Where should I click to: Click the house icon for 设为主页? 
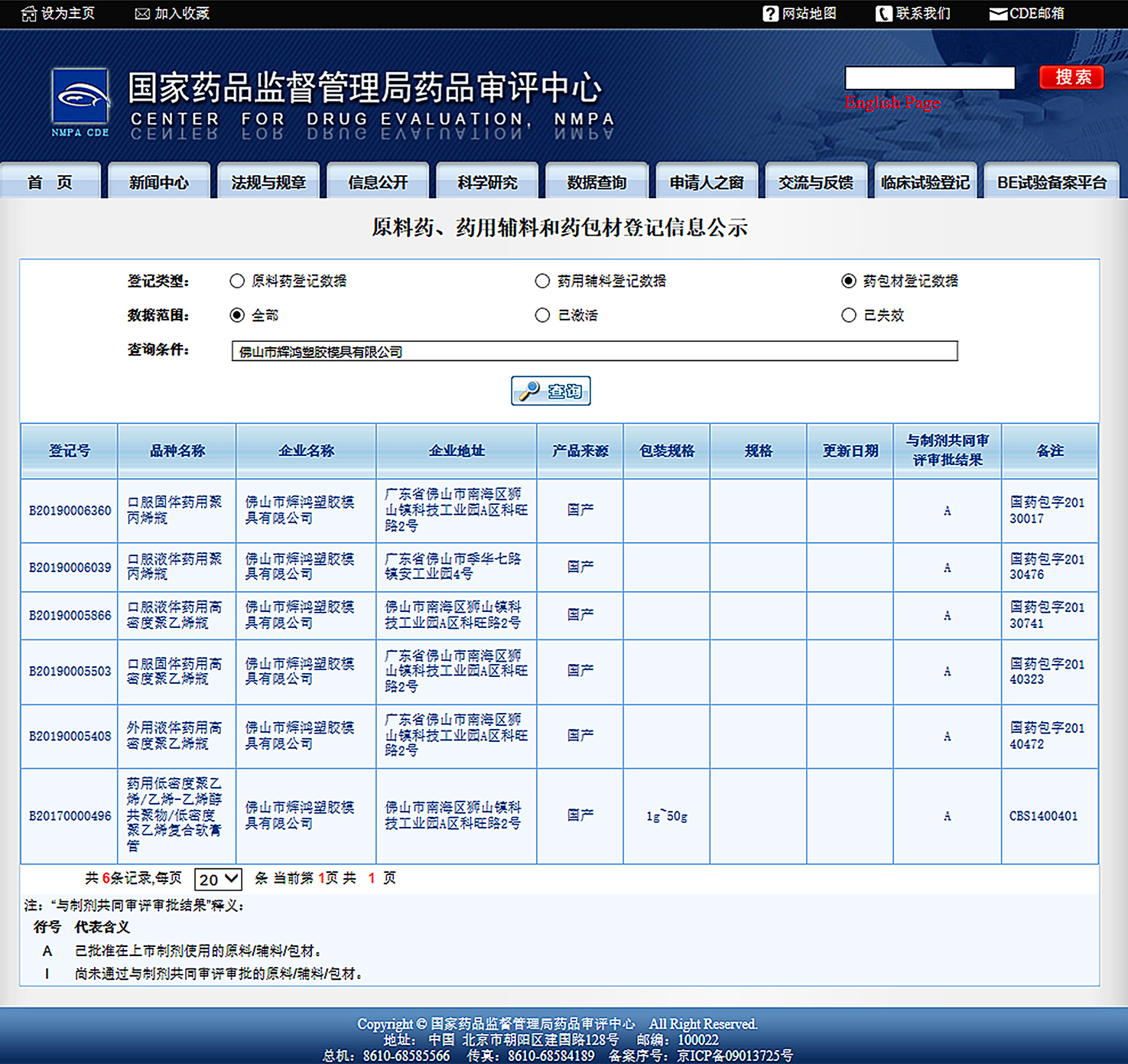pyautogui.click(x=29, y=14)
